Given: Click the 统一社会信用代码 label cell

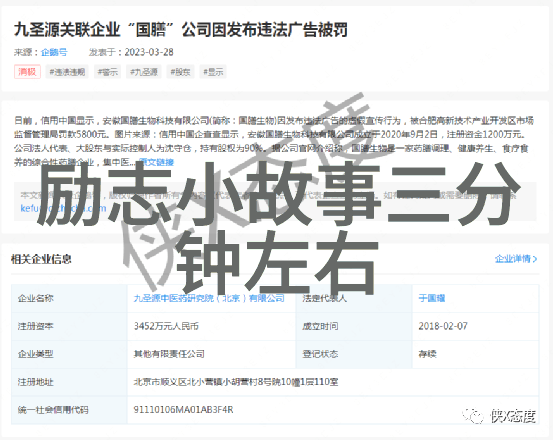Looking at the screenshot, I should pos(69,410).
